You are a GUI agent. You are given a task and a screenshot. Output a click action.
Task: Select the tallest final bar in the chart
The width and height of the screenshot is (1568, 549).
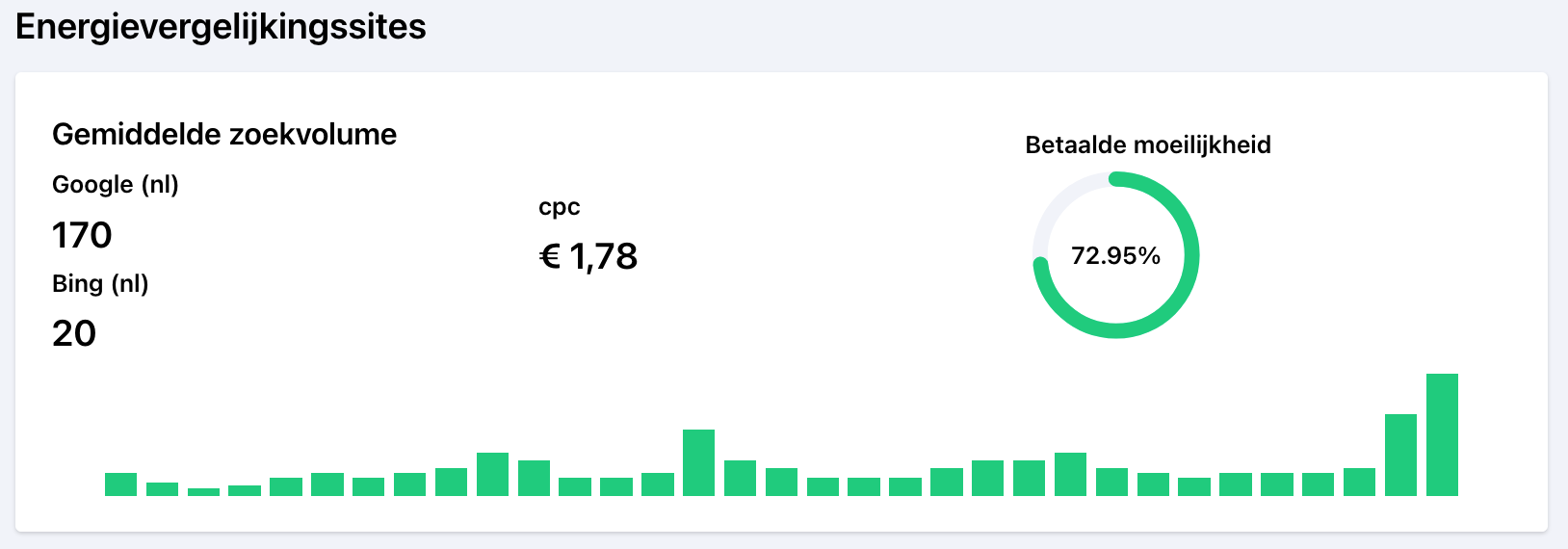tap(1442, 434)
